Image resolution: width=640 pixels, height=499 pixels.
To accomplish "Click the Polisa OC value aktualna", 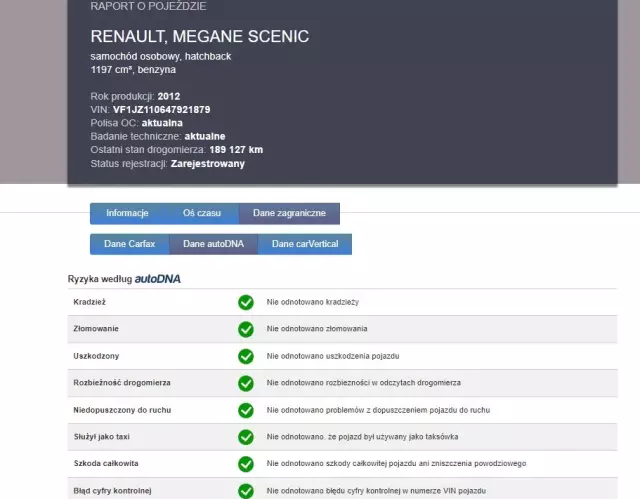I will pos(162,123).
